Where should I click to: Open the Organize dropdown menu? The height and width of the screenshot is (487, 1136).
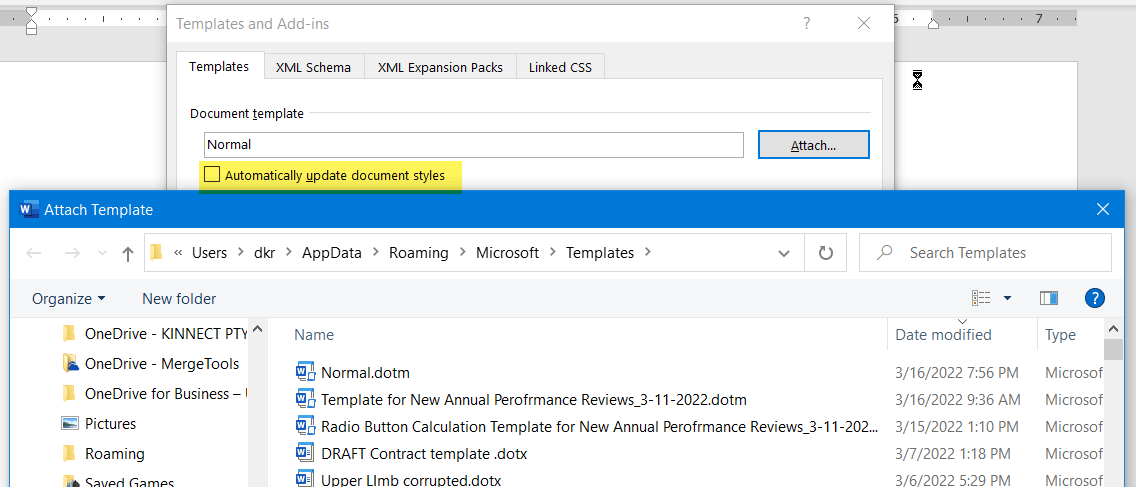(69, 299)
